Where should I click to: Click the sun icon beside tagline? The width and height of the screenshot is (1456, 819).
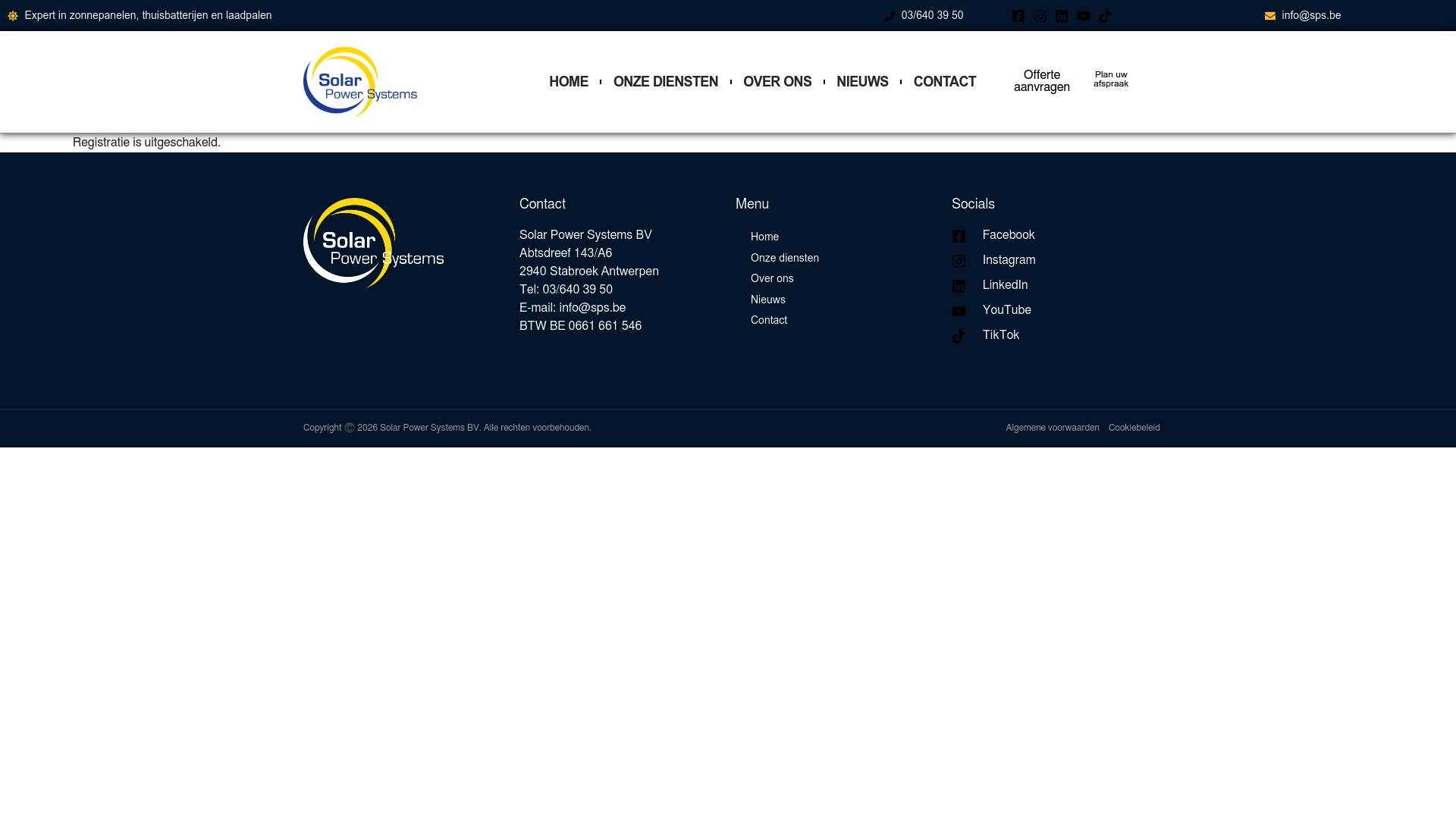pos(13,16)
